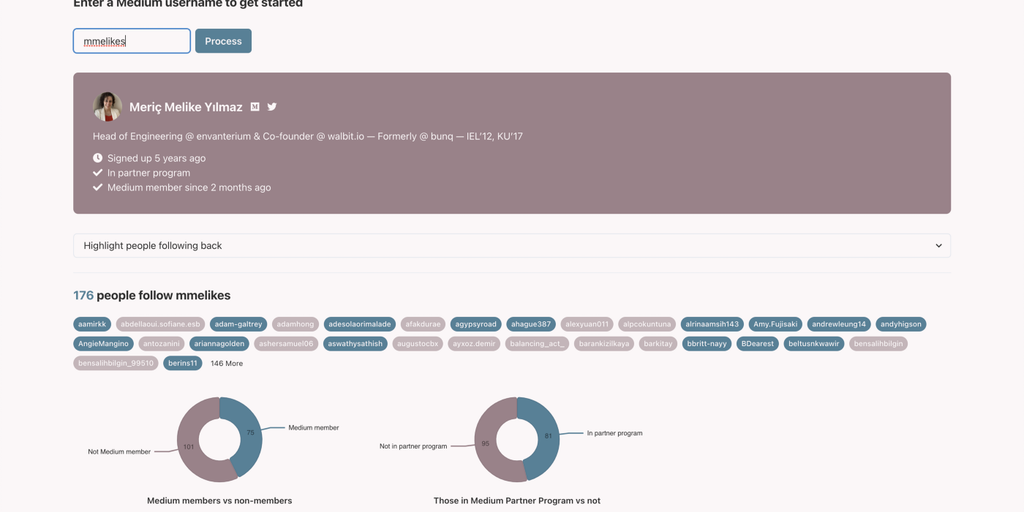The height and width of the screenshot is (512, 1024).
Task: Open the agypsyroad follower tag
Action: pos(476,324)
